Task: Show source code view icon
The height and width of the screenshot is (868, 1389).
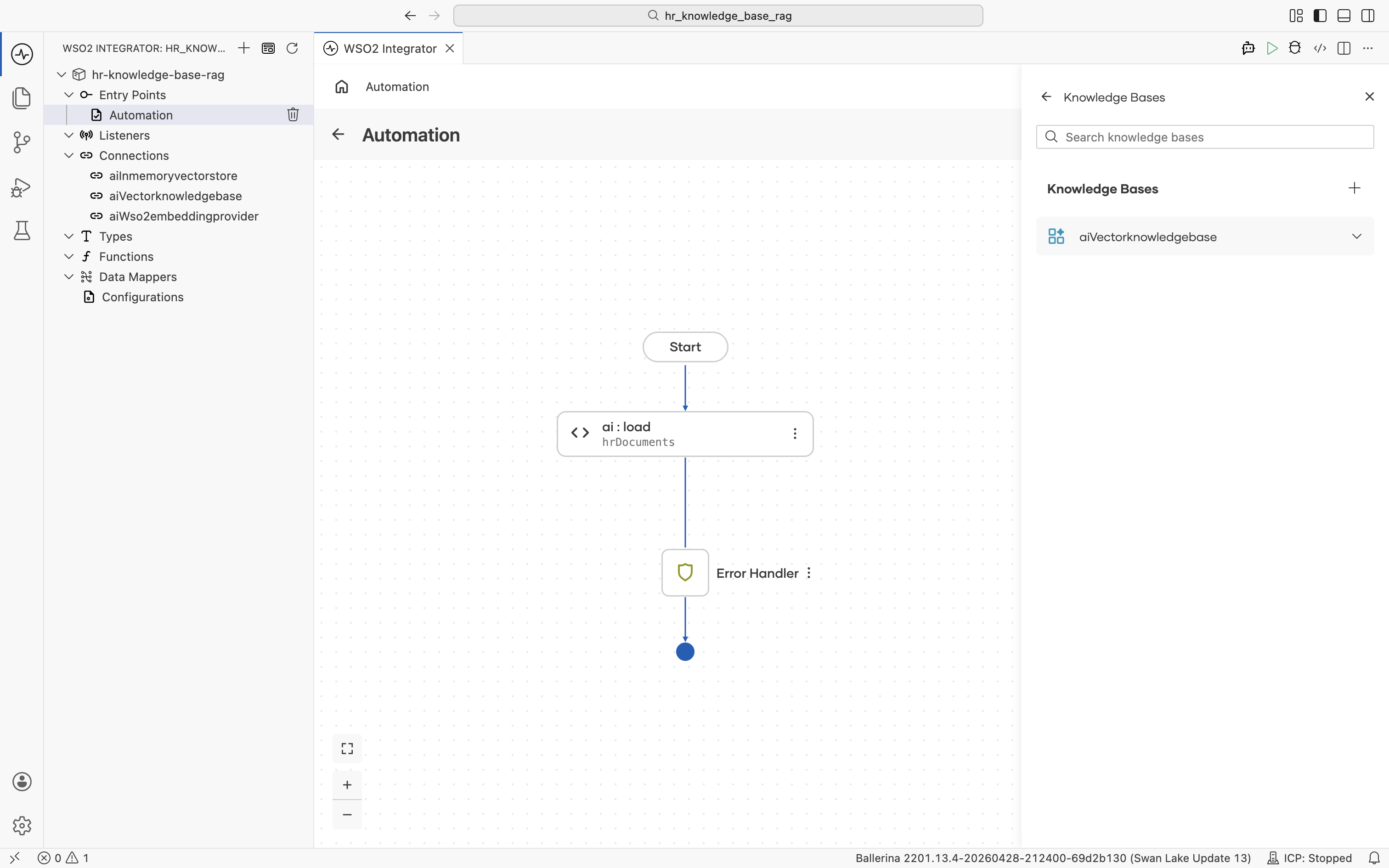Action: (x=1320, y=48)
